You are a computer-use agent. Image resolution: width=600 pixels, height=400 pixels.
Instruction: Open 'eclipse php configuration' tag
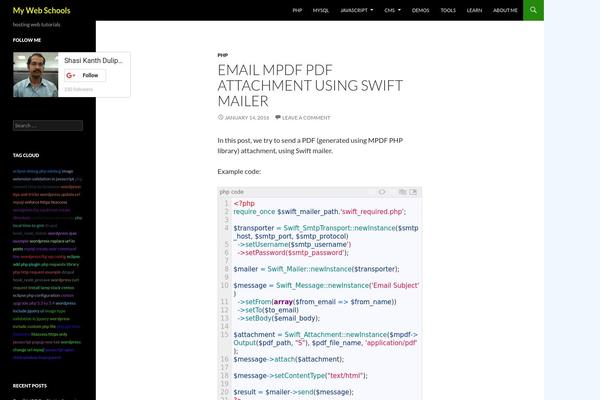click(36, 296)
